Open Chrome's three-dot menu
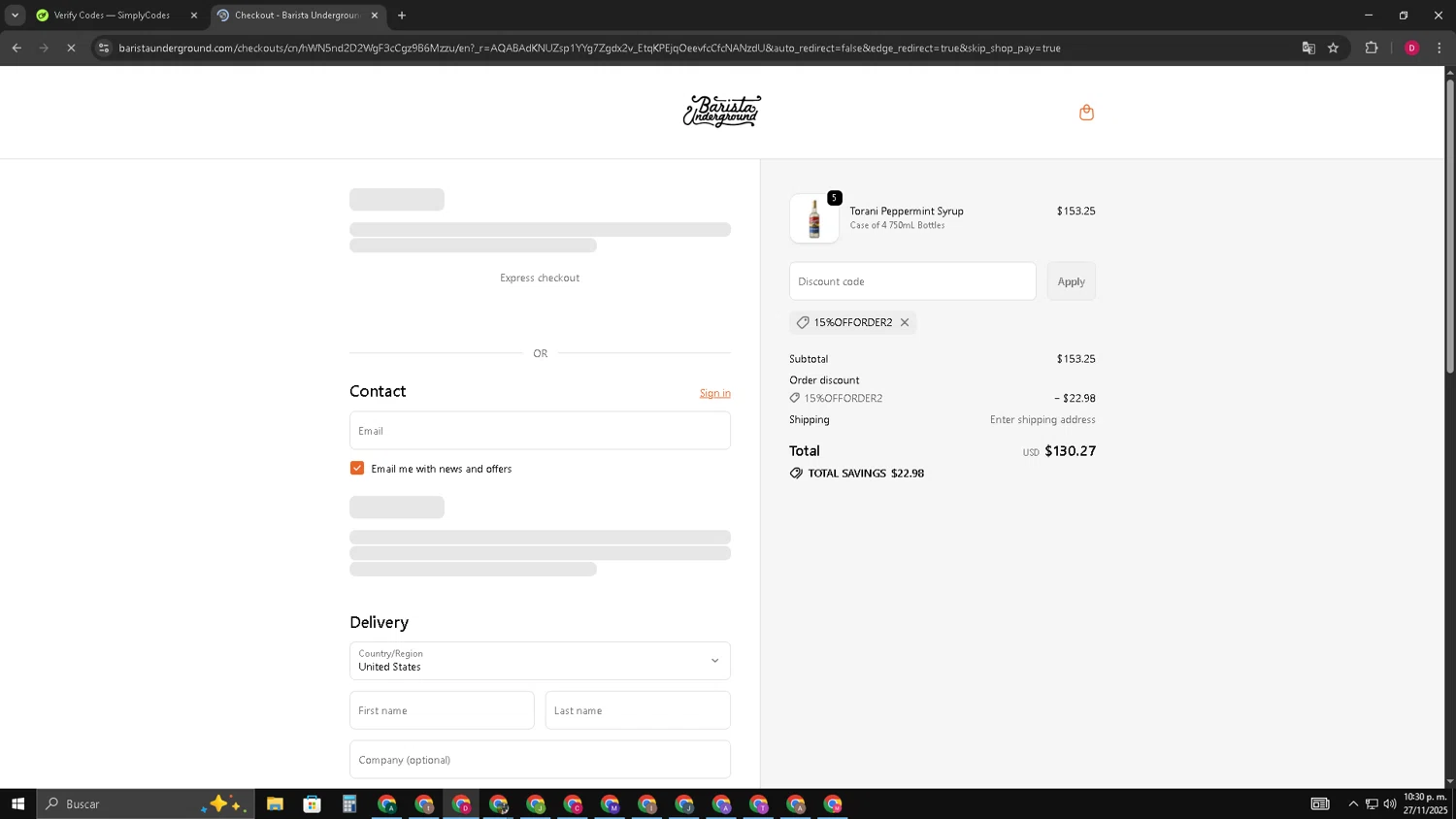Image resolution: width=1456 pixels, height=819 pixels. pyautogui.click(x=1439, y=48)
